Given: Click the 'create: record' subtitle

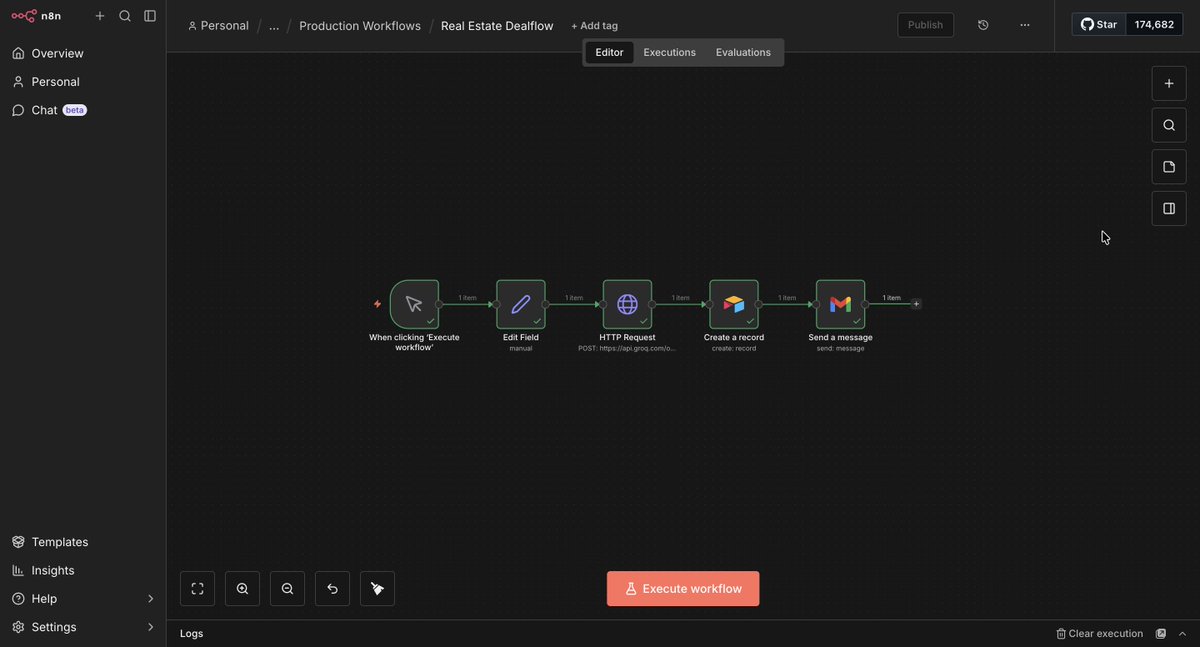Looking at the screenshot, I should pyautogui.click(x=734, y=349).
